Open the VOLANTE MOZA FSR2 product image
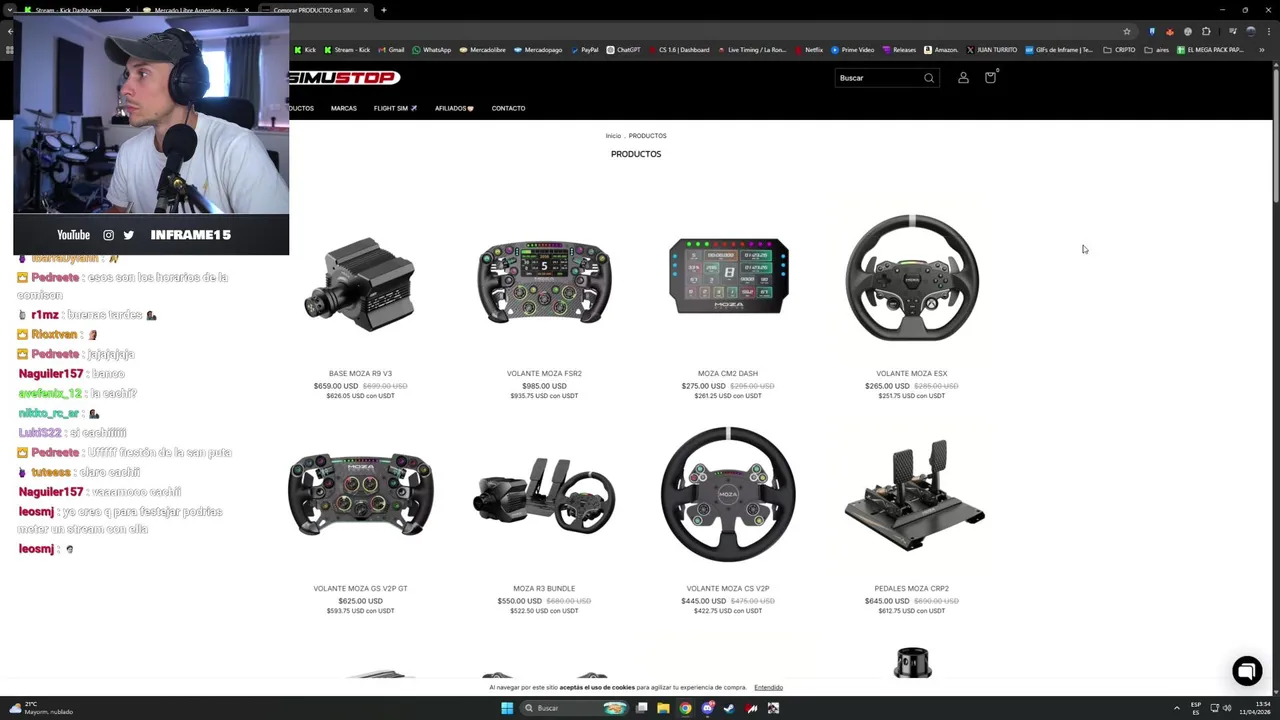This screenshot has height=720, width=1280. click(x=544, y=282)
